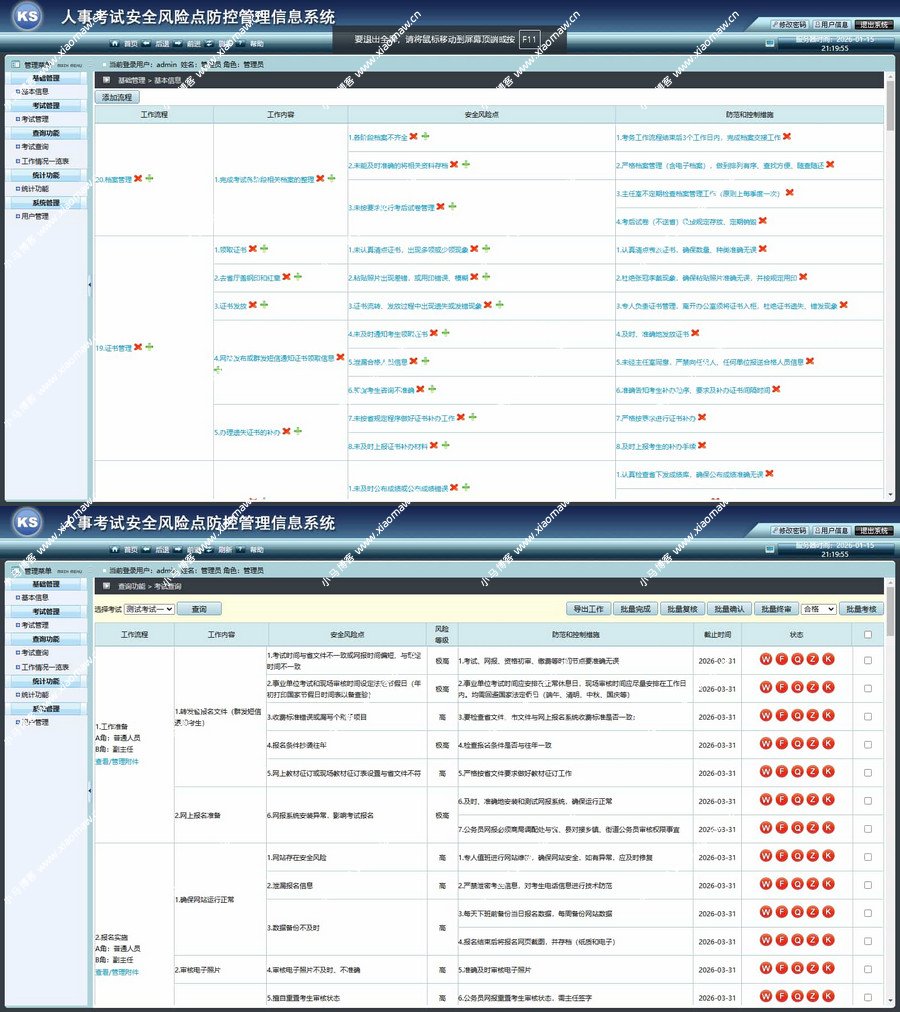Click the red W status icon in first row

click(765, 659)
